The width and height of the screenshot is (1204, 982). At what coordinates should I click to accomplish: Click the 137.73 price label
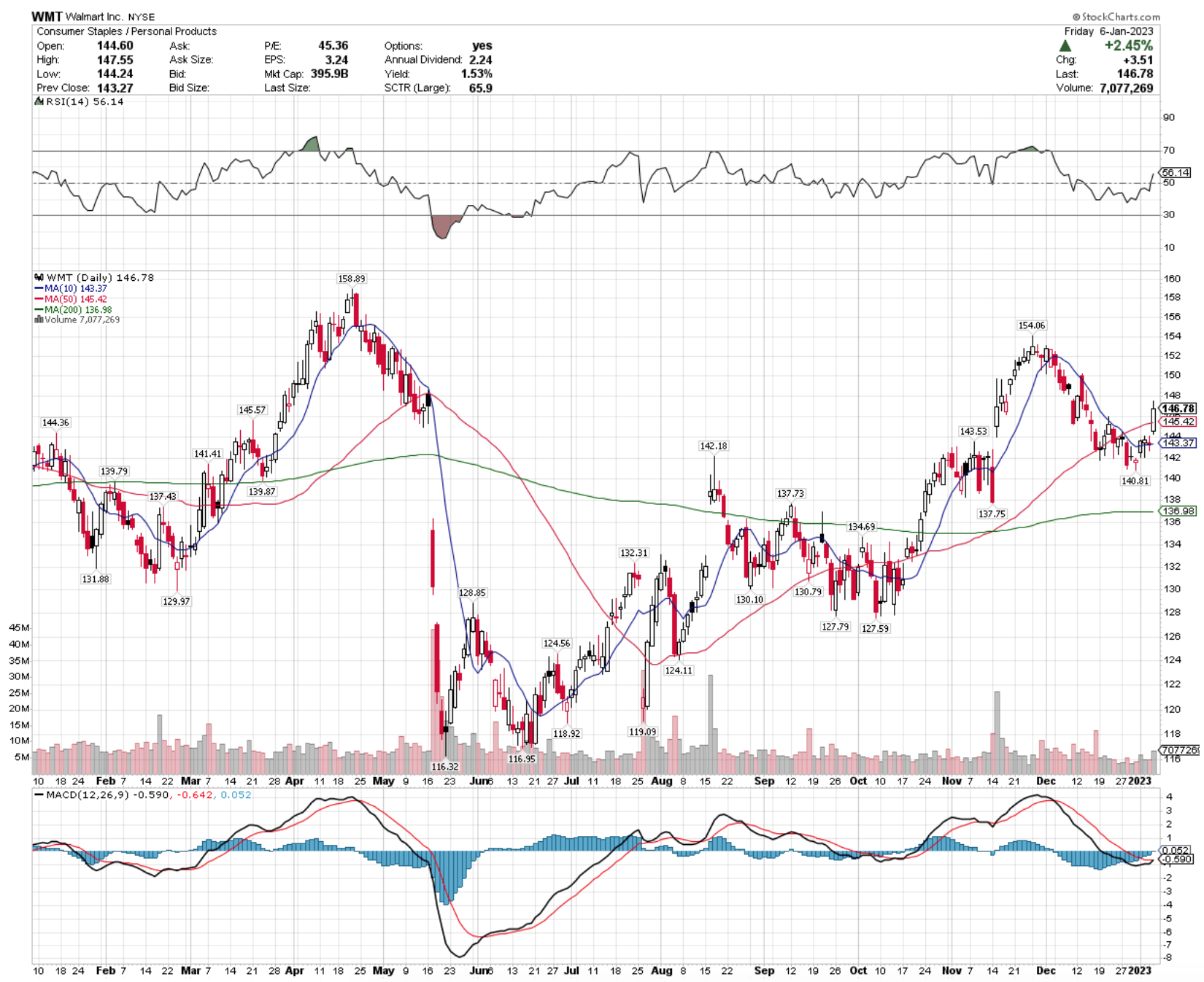pyautogui.click(x=790, y=494)
